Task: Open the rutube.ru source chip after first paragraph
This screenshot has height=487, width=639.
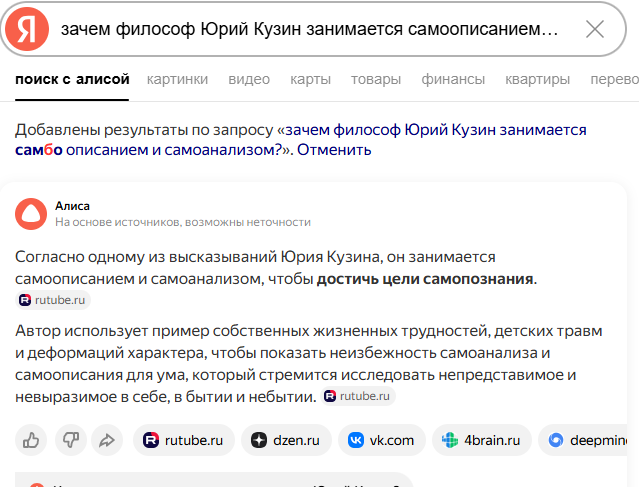Action: pyautogui.click(x=53, y=300)
